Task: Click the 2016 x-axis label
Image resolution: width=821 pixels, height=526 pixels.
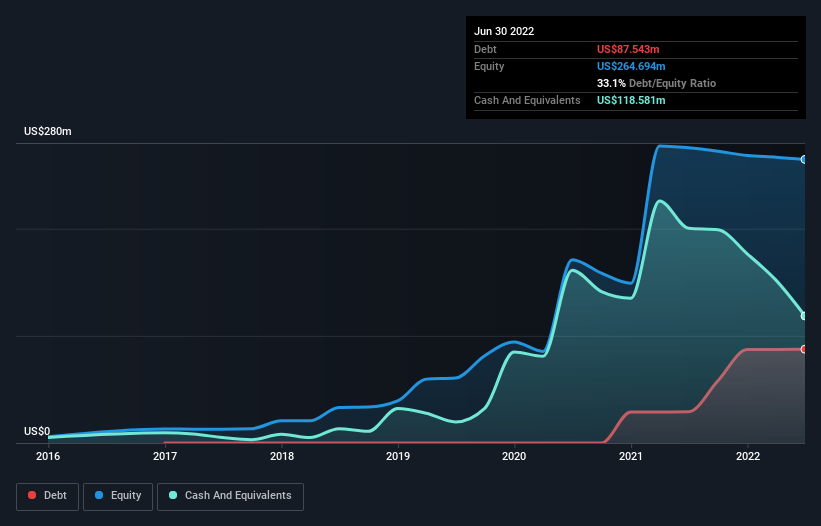Action: 48,456
